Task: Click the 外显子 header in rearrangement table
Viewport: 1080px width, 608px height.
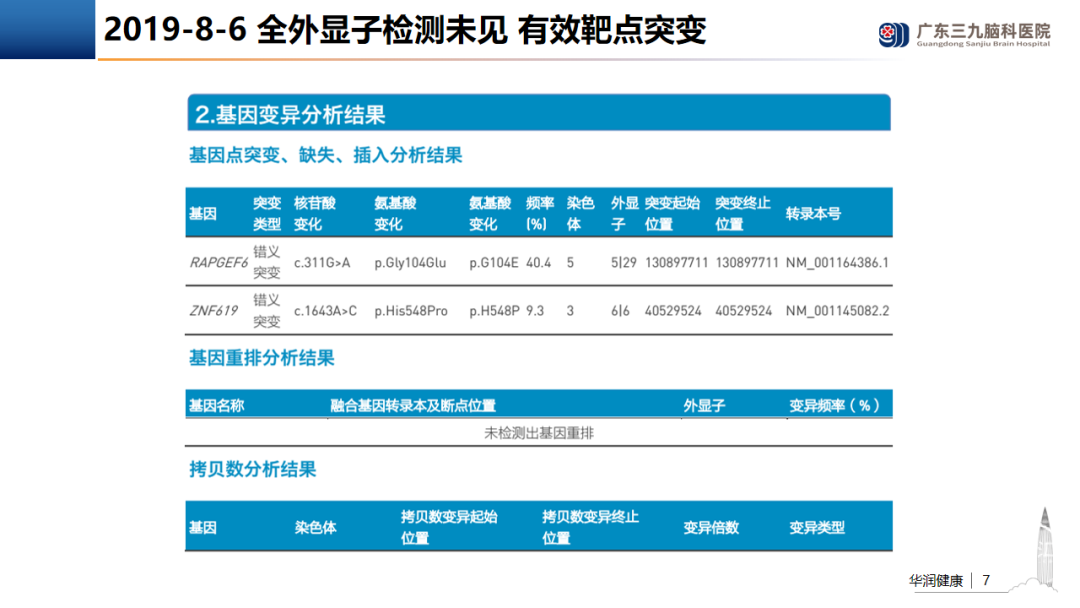Action: coord(704,405)
